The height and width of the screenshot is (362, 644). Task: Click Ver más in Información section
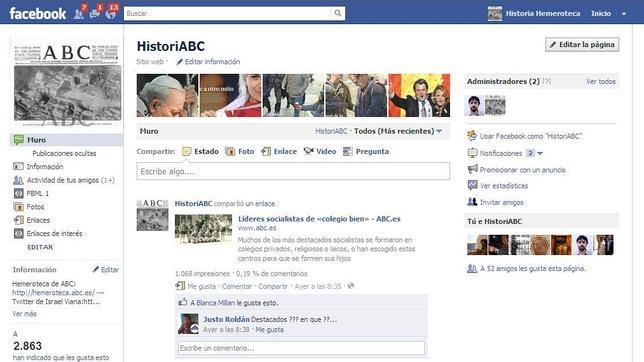pyautogui.click(x=24, y=314)
